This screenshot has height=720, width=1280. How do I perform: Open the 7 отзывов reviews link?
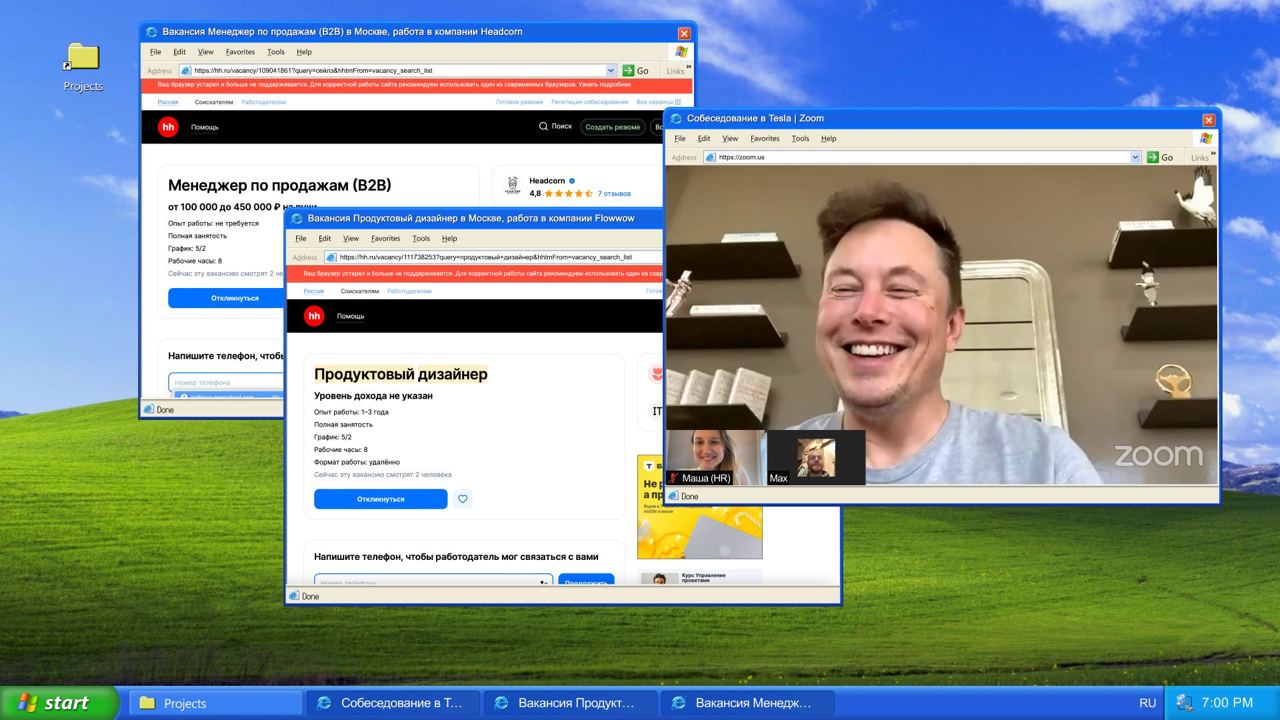point(614,193)
